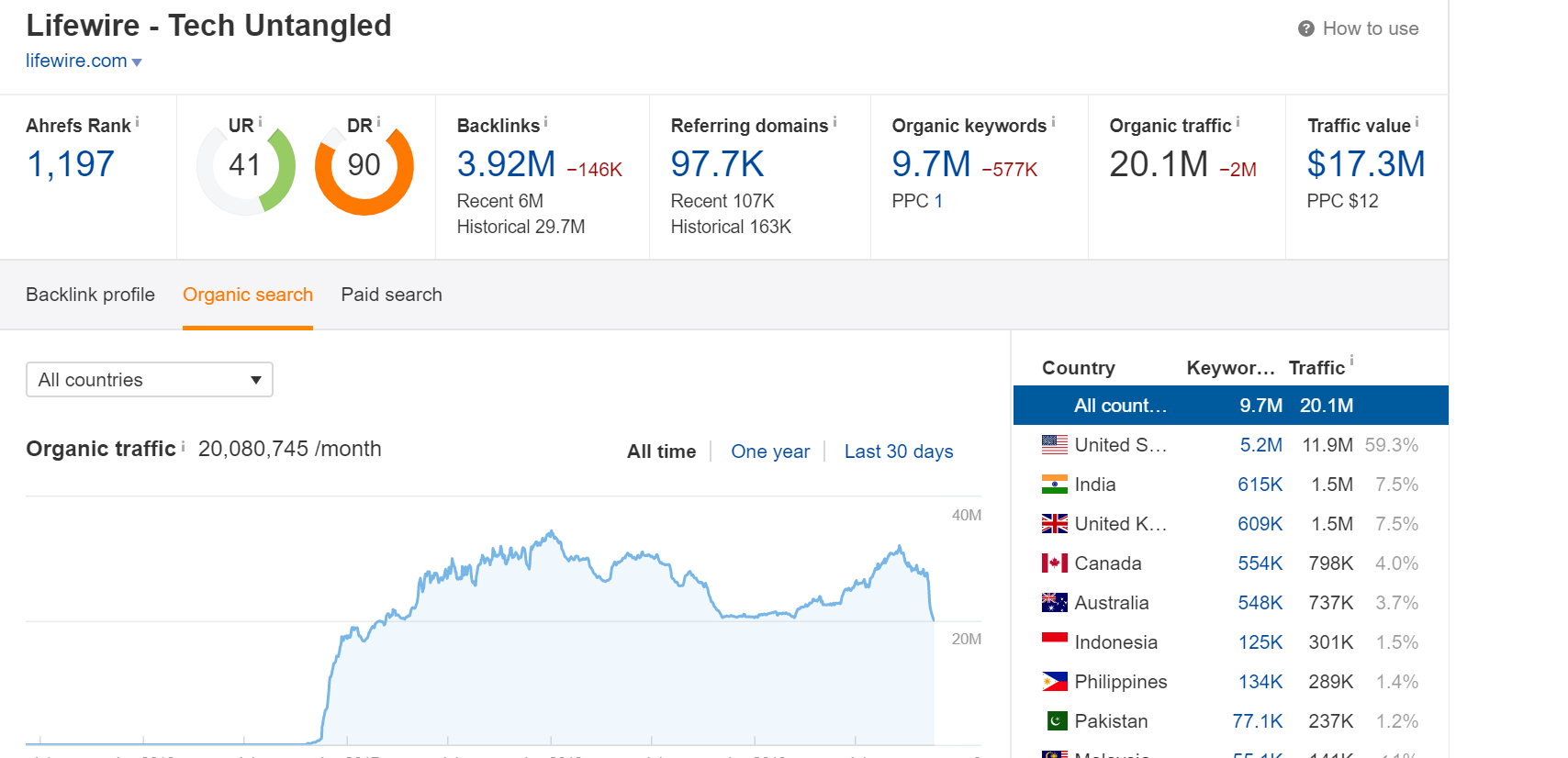Click the Organic keywords info icon
This screenshot has width=1568, height=758.
pyautogui.click(x=1053, y=121)
